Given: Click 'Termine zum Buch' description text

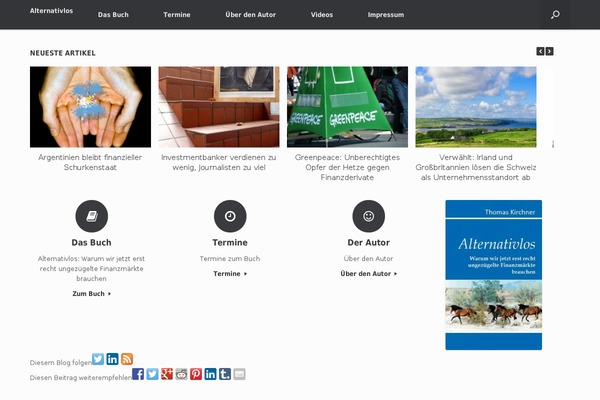Looking at the screenshot, I should click(x=230, y=259).
